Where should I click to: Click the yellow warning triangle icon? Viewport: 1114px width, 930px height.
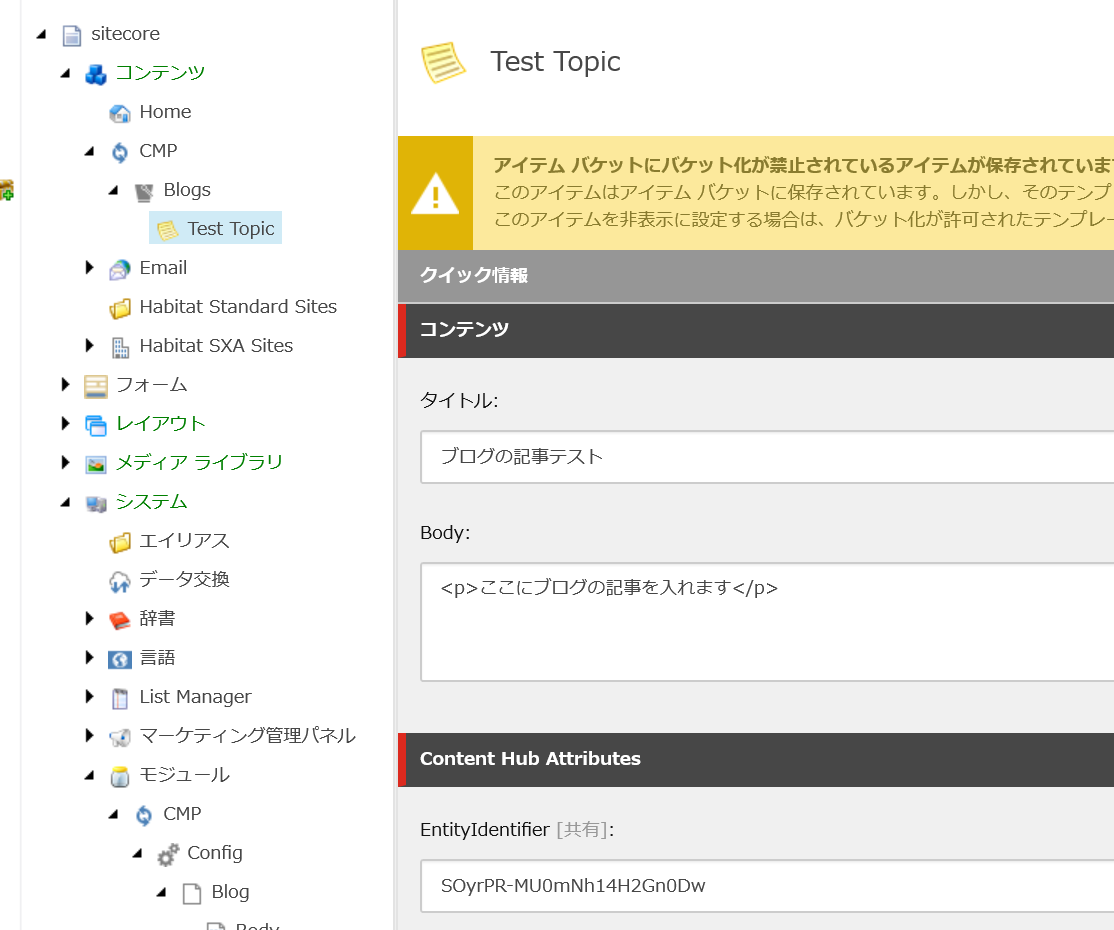(x=436, y=193)
